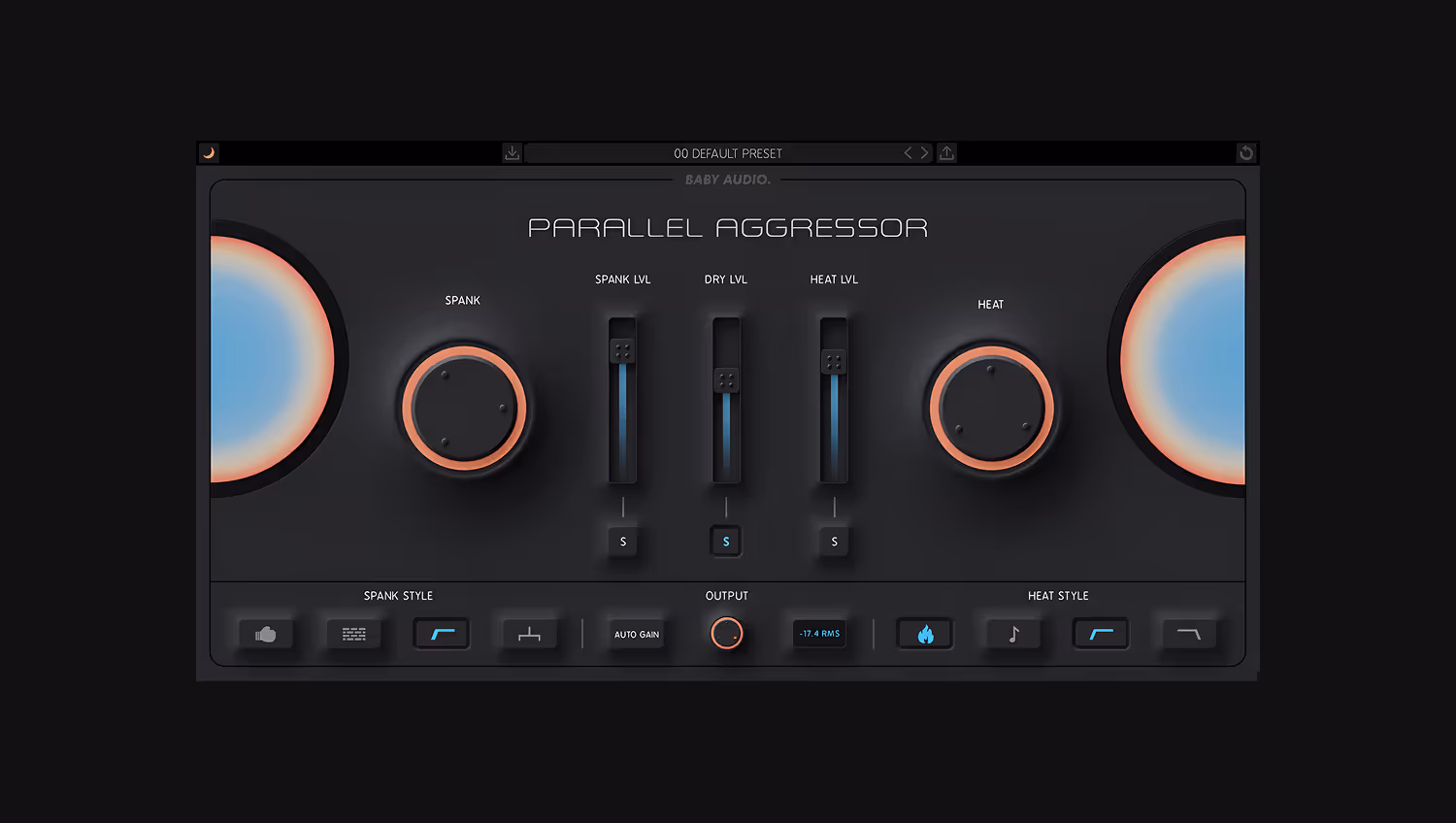The height and width of the screenshot is (823, 1456).
Task: Solo the HEAT LVL channel
Action: coord(834,542)
